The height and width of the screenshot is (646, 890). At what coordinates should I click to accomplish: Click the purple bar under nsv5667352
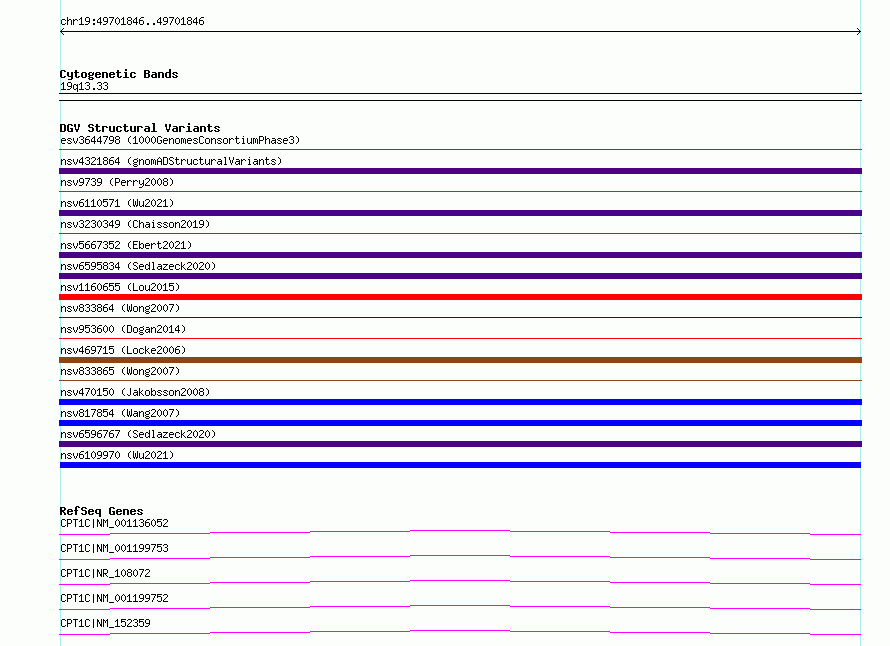click(x=460, y=255)
